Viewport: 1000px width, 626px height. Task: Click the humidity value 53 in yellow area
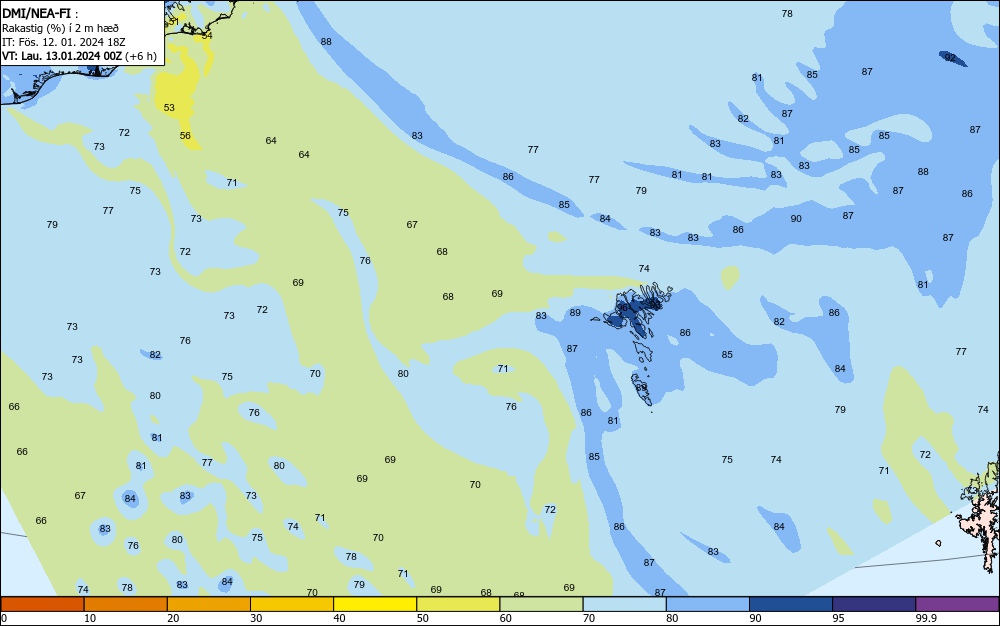[x=169, y=108]
